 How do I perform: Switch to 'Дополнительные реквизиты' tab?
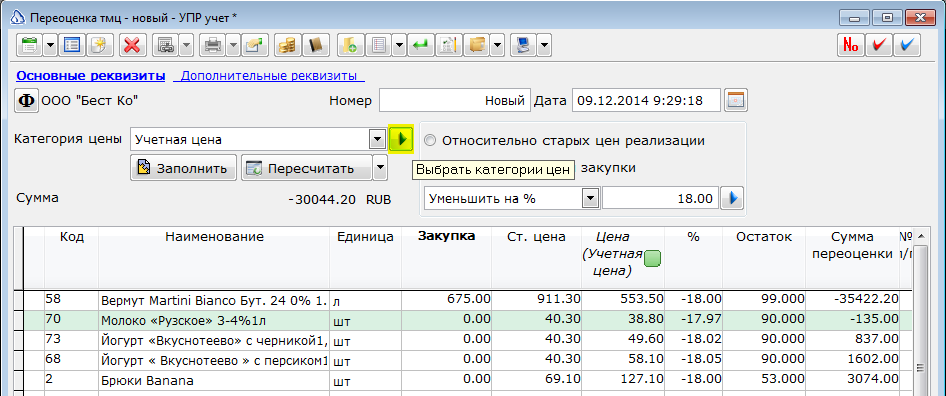[x=269, y=76]
